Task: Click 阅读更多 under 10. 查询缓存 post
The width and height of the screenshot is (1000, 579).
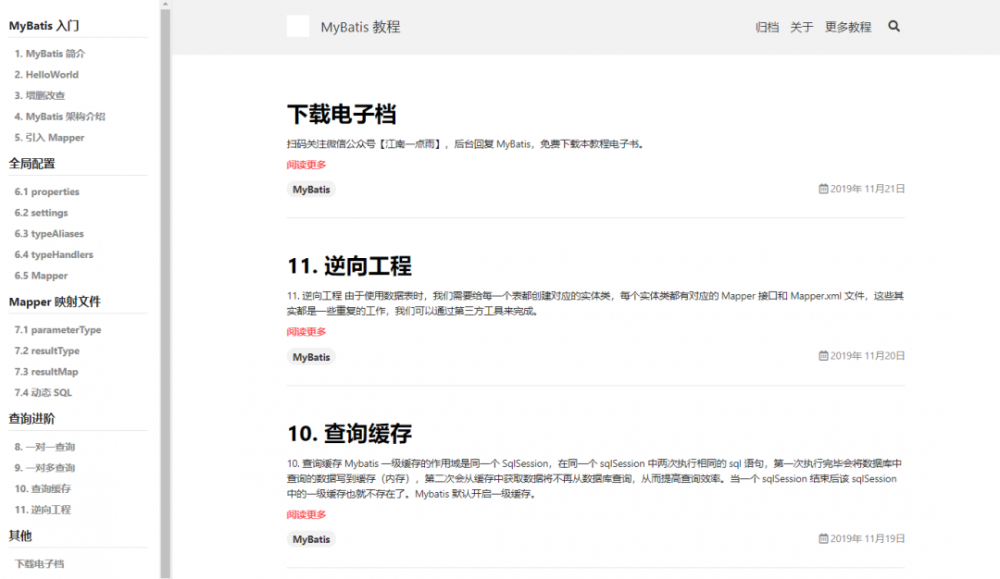Action: [x=307, y=515]
